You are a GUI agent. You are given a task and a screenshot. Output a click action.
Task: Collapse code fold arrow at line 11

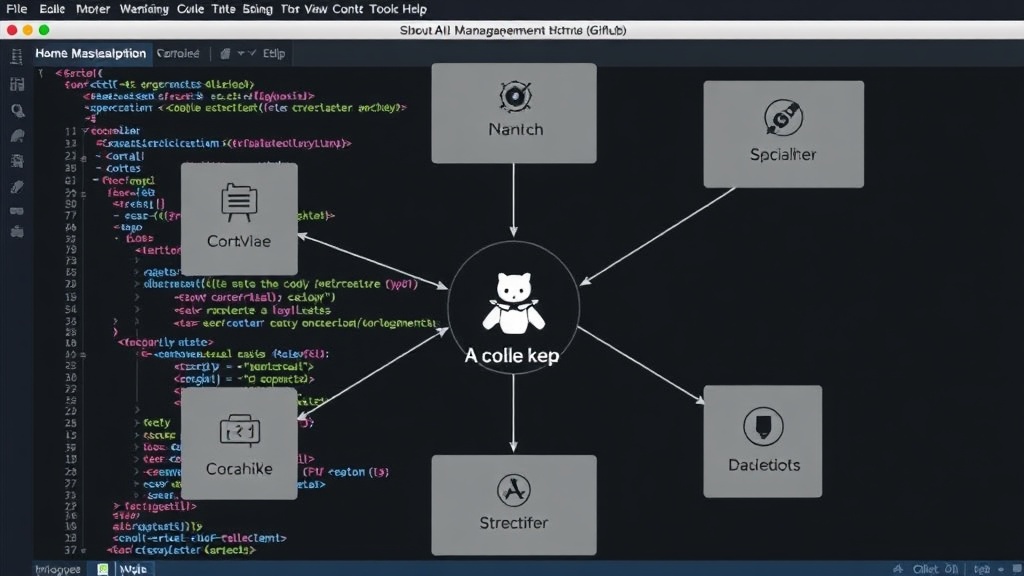pyautogui.click(x=86, y=131)
